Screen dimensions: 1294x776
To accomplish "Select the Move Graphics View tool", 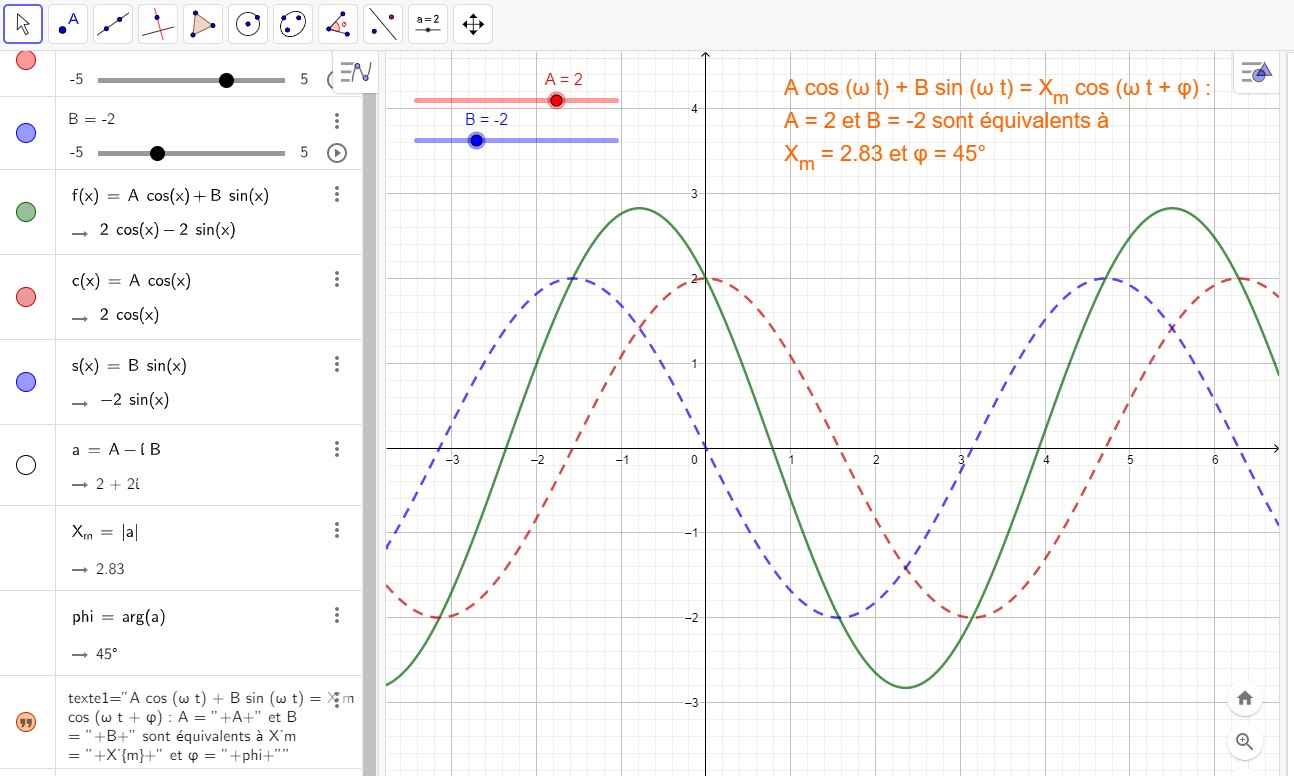I will tap(473, 24).
